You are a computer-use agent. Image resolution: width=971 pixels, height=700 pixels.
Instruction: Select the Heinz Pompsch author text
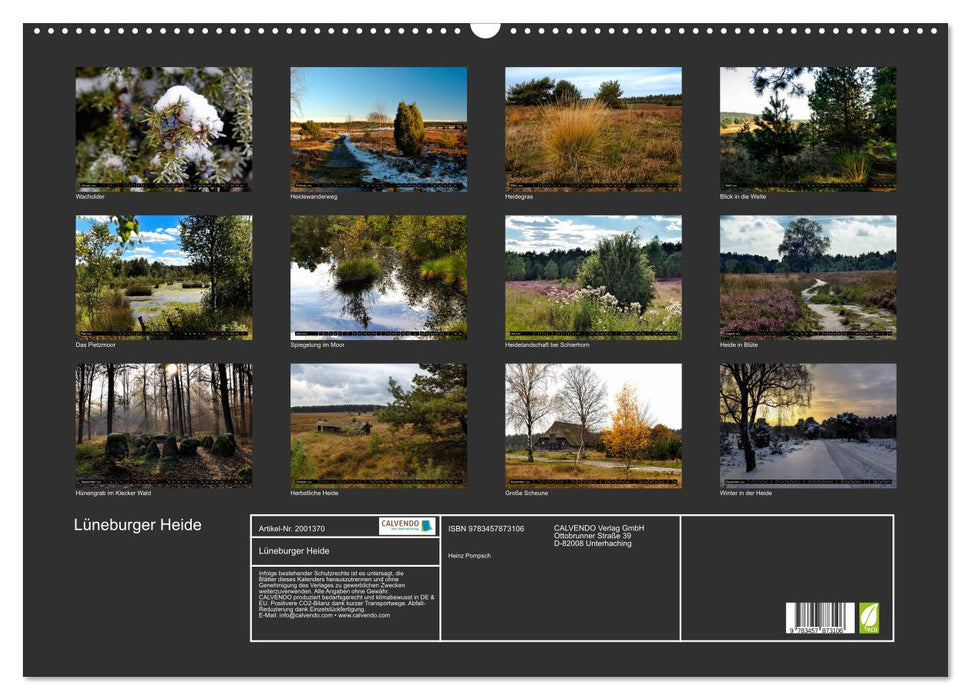pos(470,555)
